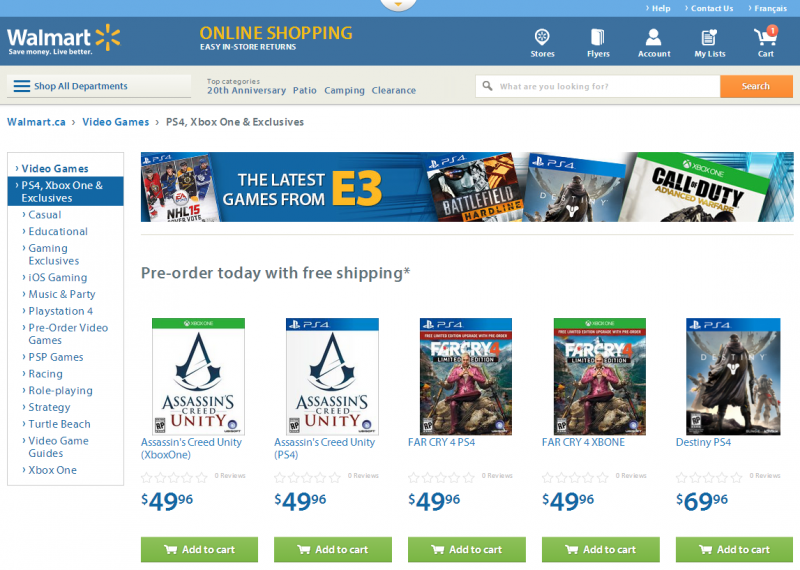Select the Clearance top category
The height and width of the screenshot is (570, 800).
393,90
